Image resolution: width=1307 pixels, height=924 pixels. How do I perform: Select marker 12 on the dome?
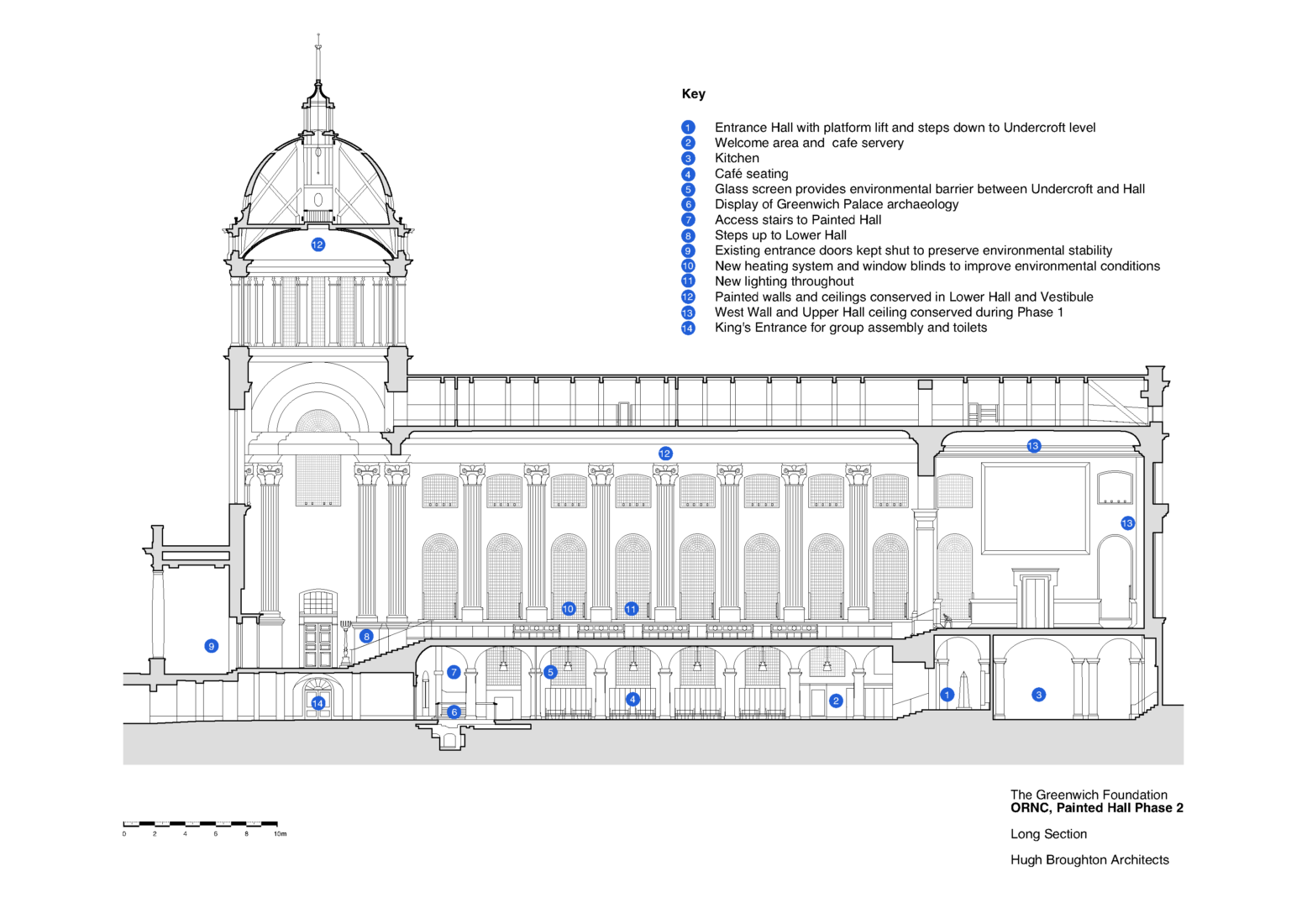pyautogui.click(x=318, y=244)
